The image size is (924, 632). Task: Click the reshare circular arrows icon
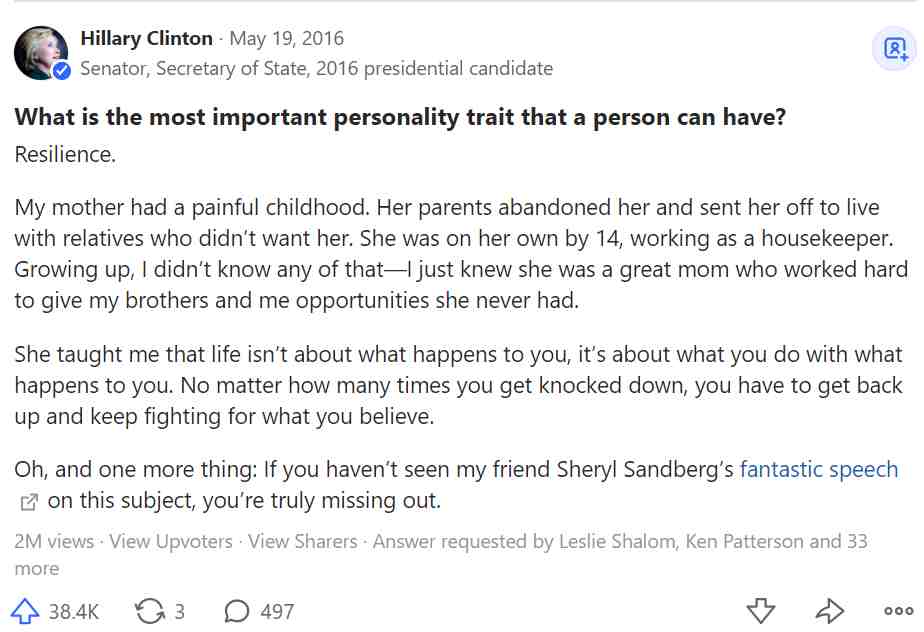coord(150,611)
